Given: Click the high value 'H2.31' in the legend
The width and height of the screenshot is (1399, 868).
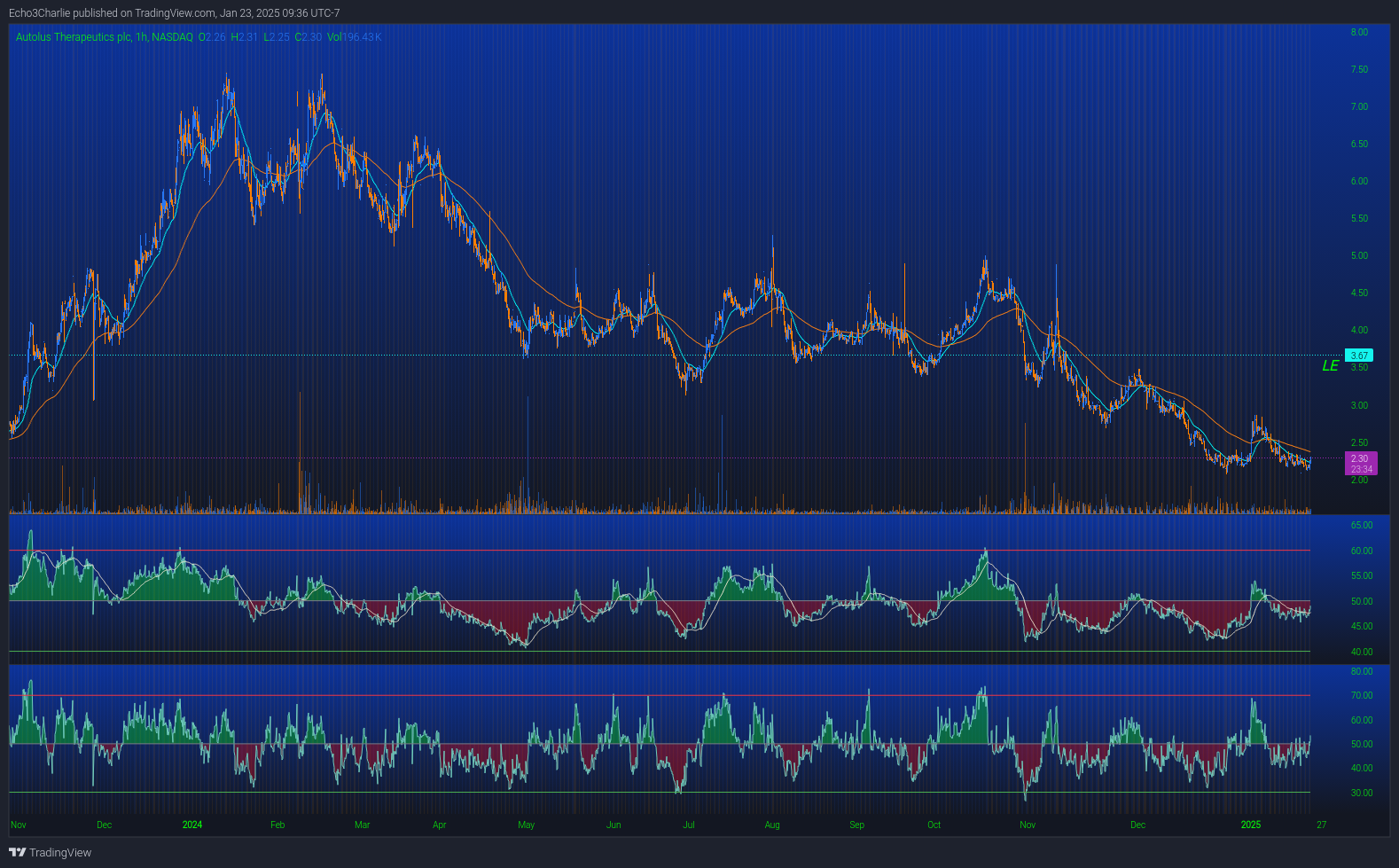Looking at the screenshot, I should coord(245,37).
